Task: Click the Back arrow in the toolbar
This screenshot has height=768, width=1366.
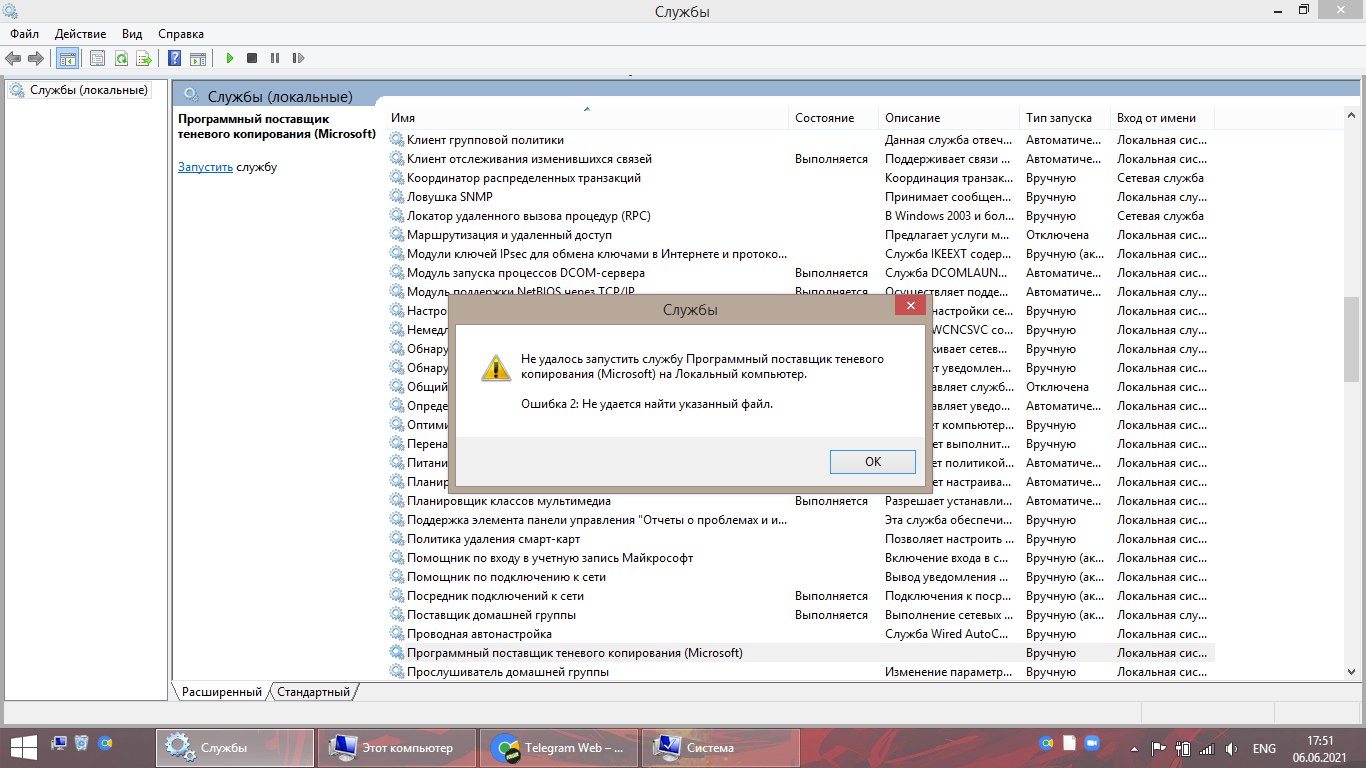Action: coord(13,59)
